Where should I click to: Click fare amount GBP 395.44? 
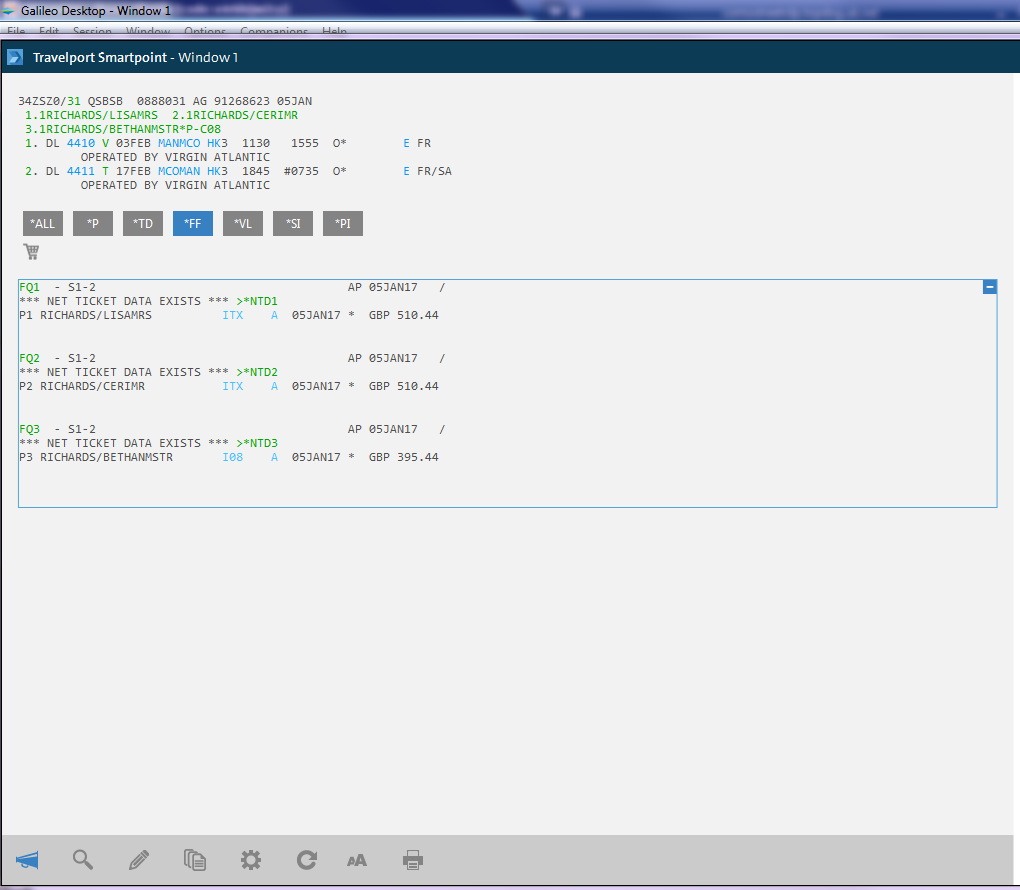(x=404, y=457)
